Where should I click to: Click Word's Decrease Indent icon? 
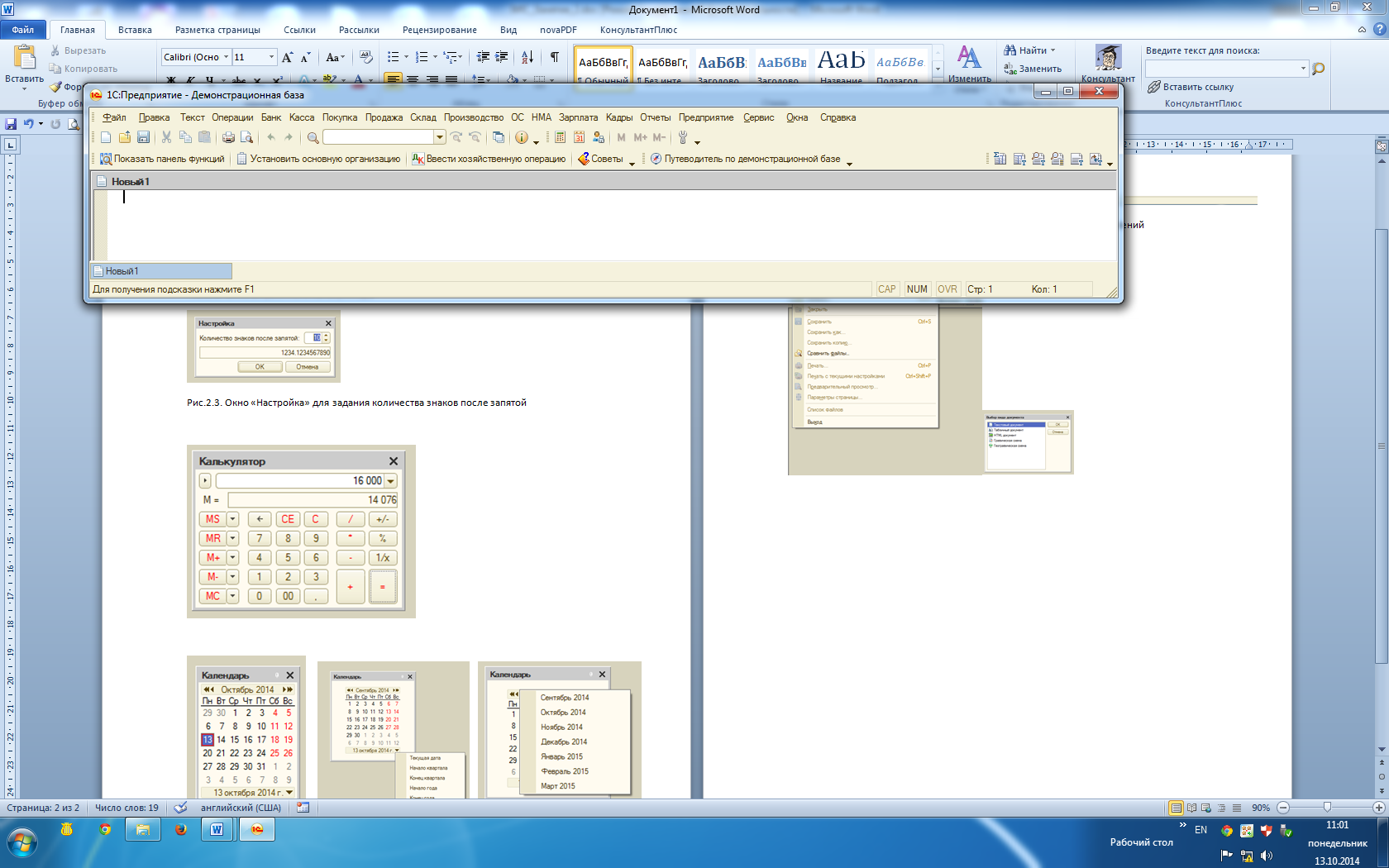click(483, 57)
